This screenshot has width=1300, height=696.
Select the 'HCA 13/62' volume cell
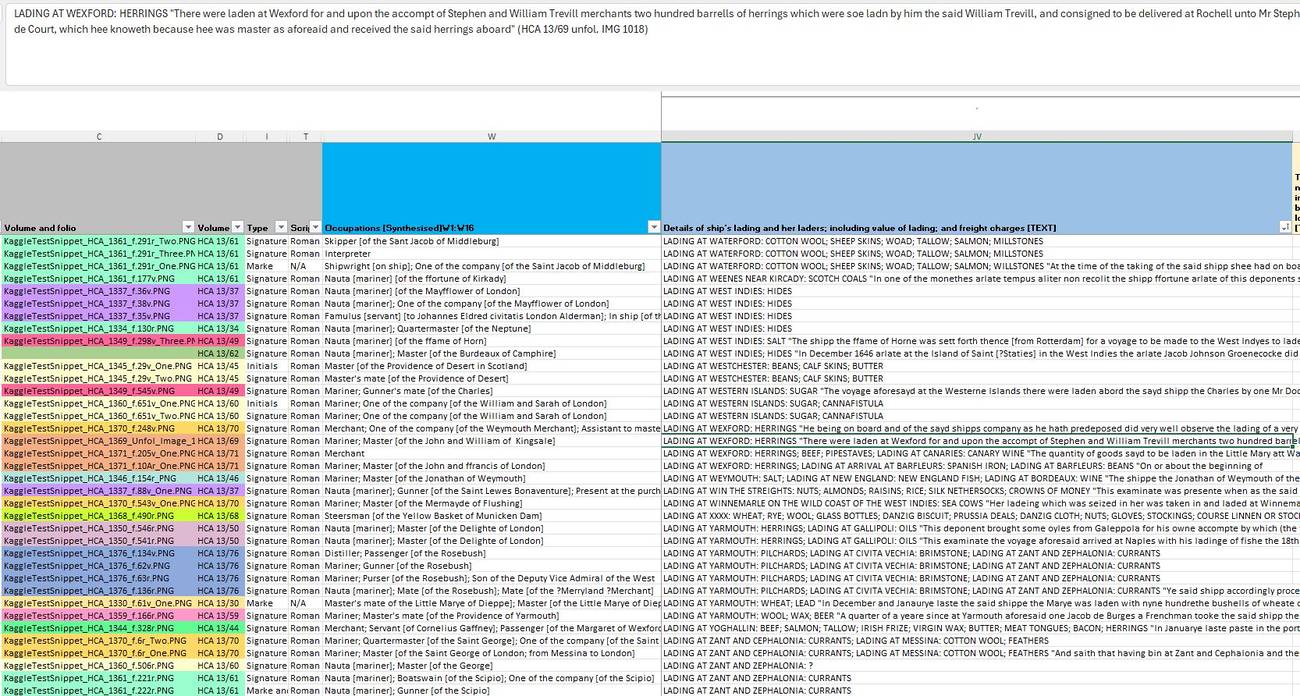coord(220,354)
